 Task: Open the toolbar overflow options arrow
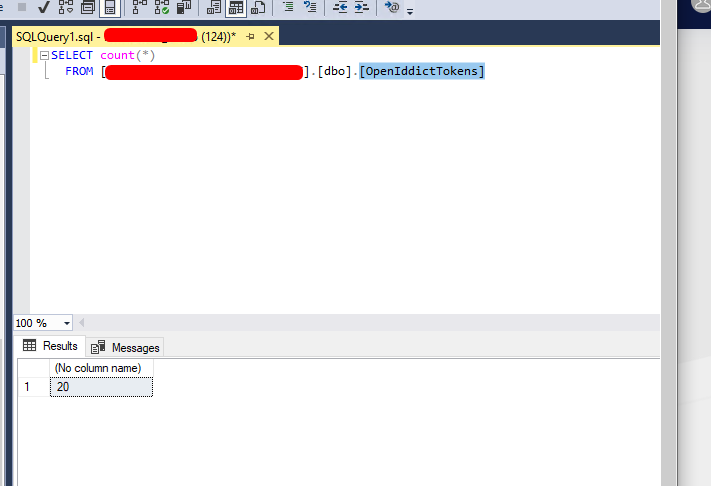click(x=410, y=11)
